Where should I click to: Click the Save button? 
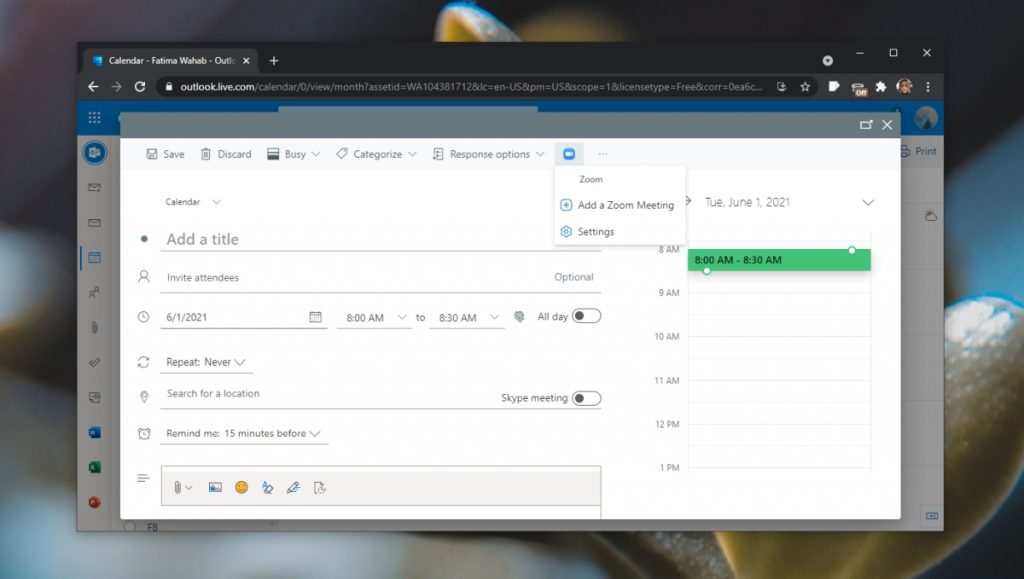(166, 154)
